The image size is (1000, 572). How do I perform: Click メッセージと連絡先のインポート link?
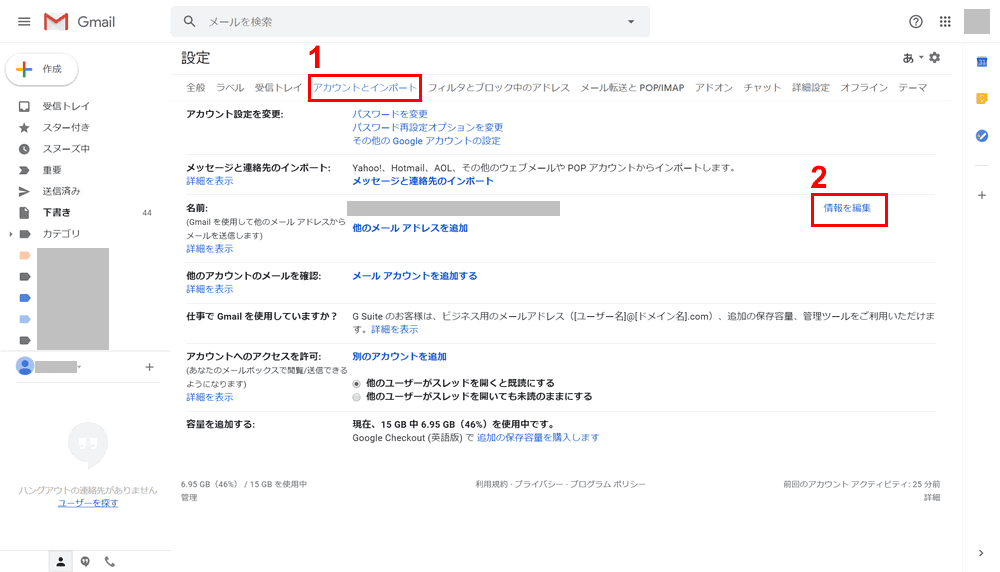[423, 181]
